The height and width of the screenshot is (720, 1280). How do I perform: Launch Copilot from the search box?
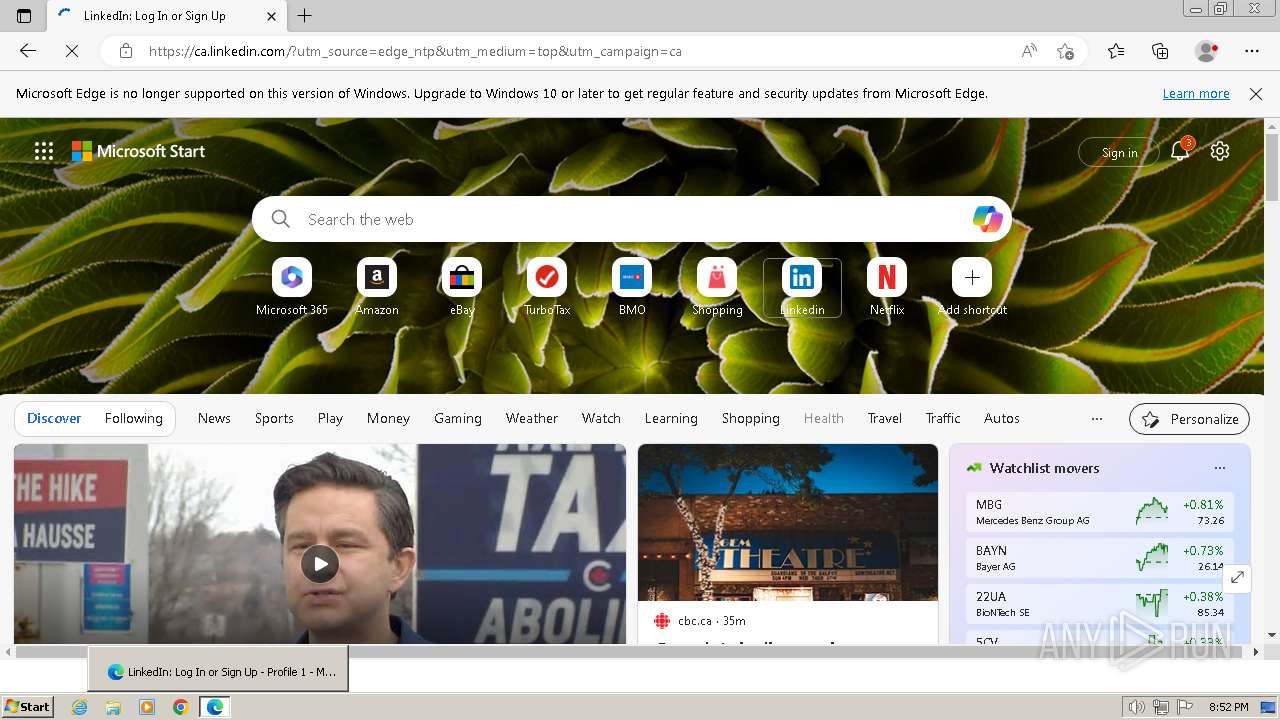(987, 219)
